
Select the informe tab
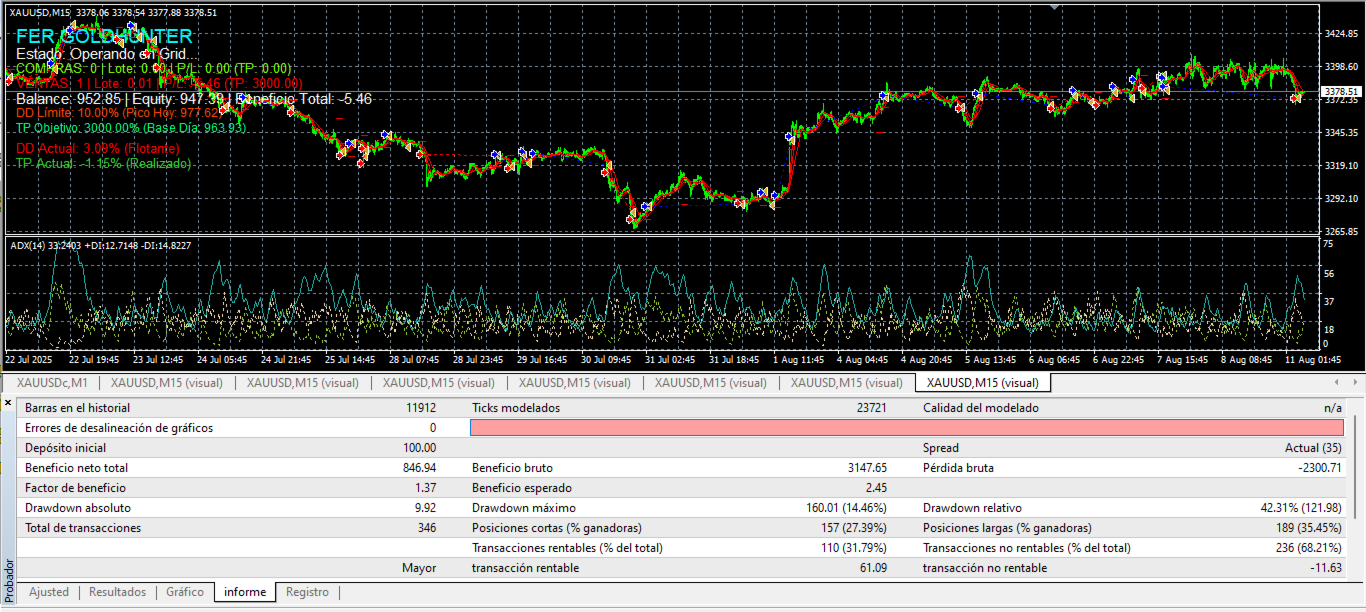pos(245,592)
